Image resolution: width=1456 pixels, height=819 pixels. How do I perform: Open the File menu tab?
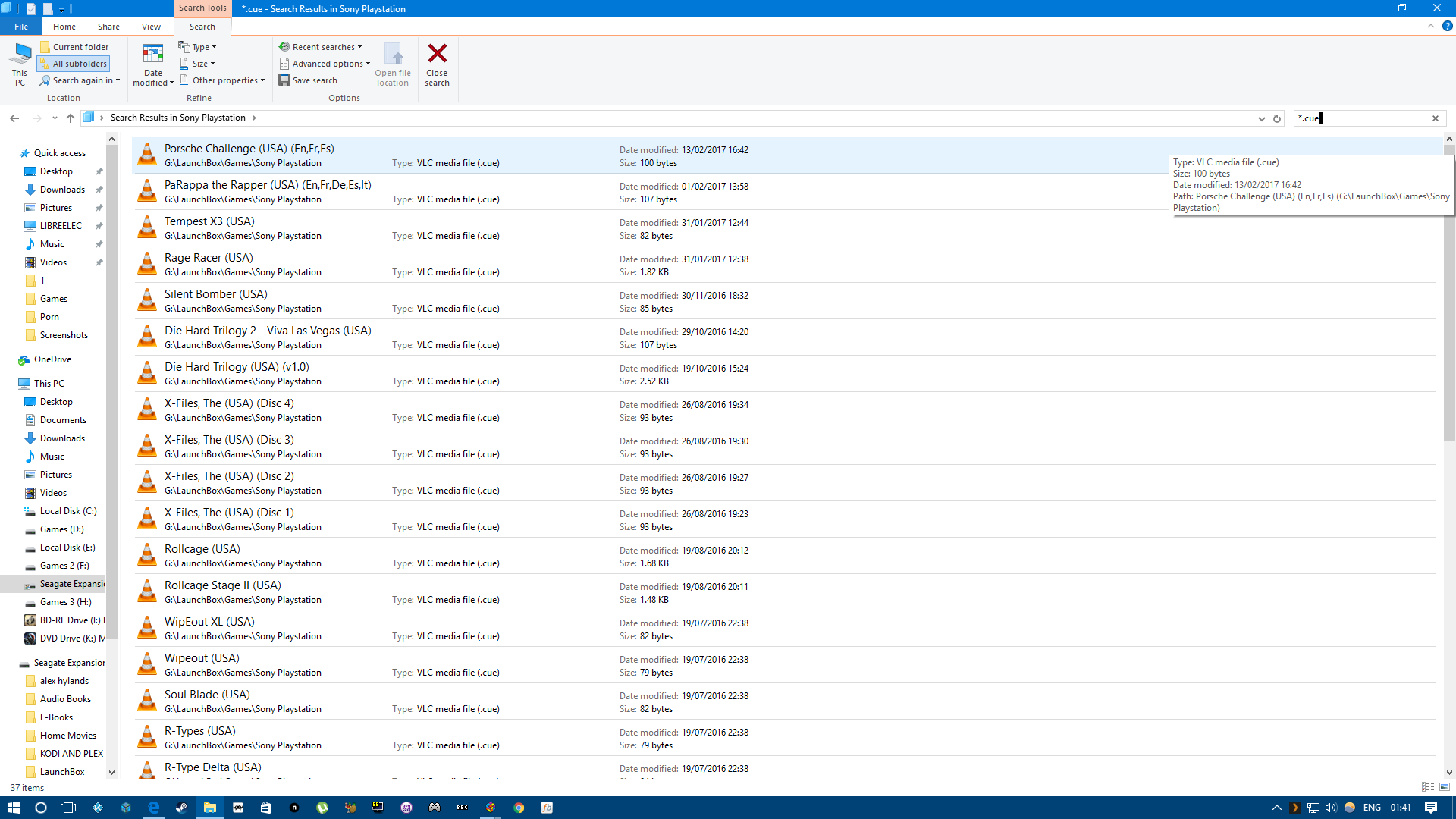[21, 27]
